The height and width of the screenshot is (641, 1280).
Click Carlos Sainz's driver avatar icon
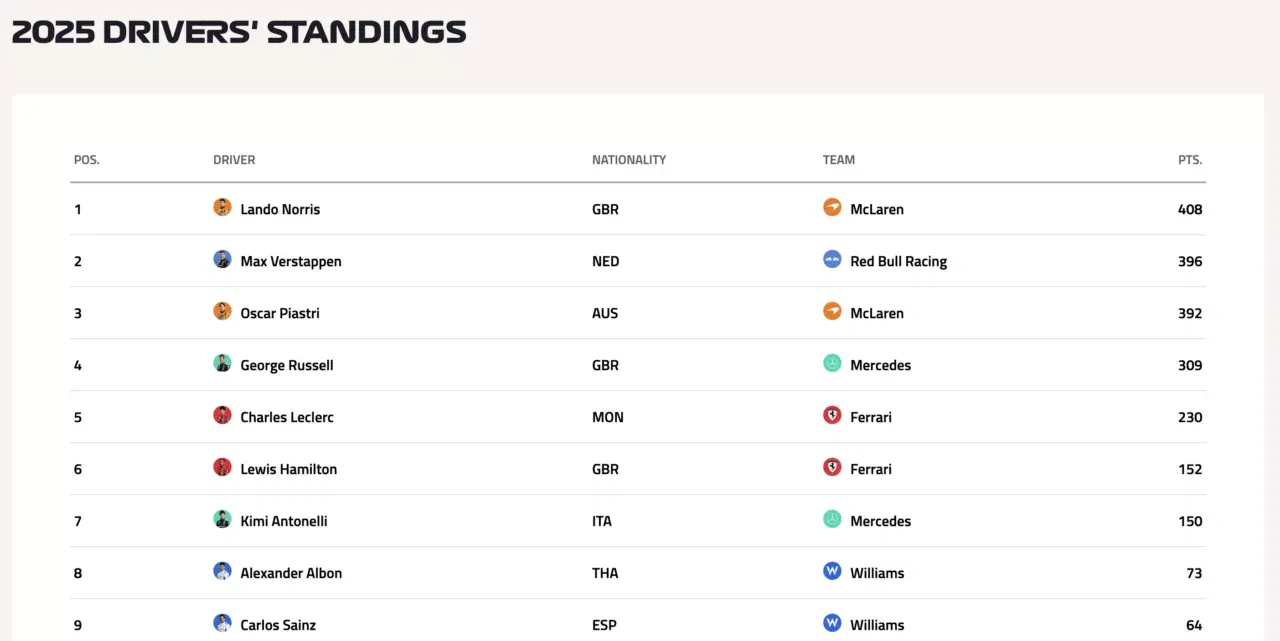(222, 624)
